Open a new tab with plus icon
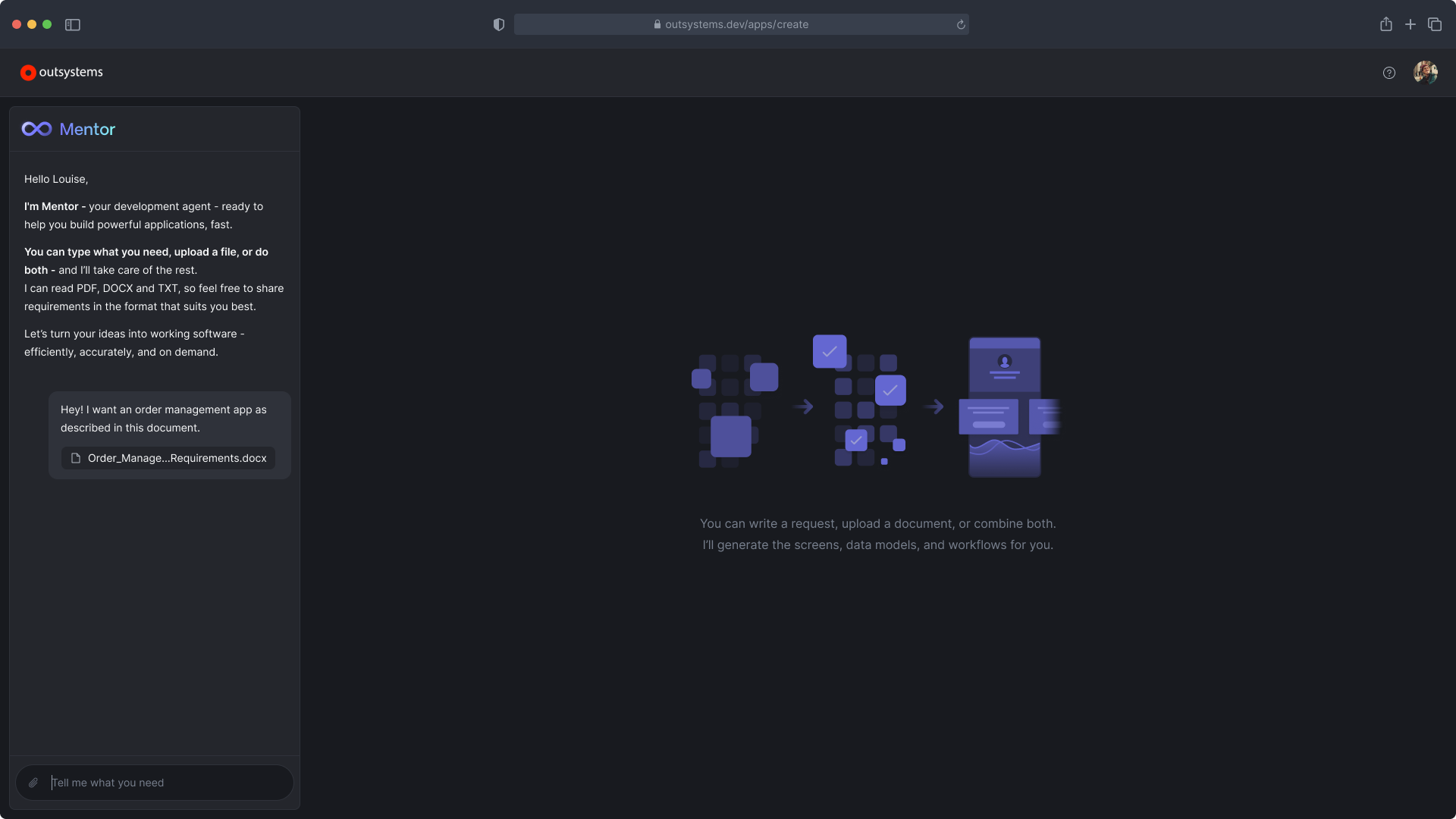This screenshot has width=1456, height=819. point(1410,24)
